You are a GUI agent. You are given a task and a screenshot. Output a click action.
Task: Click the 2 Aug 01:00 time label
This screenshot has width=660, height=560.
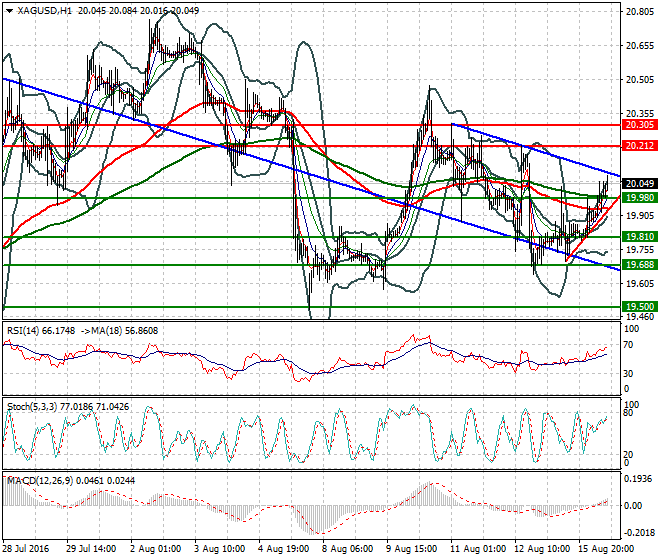(156, 549)
